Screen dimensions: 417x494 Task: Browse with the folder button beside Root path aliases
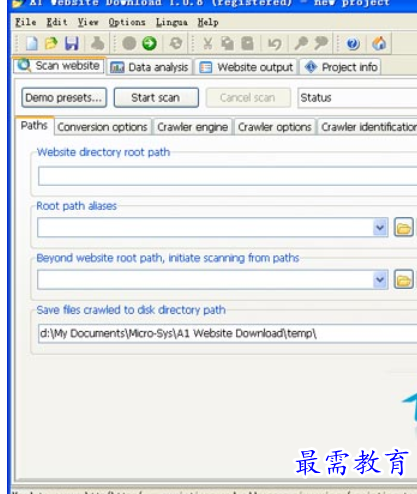pyautogui.click(x=404, y=227)
